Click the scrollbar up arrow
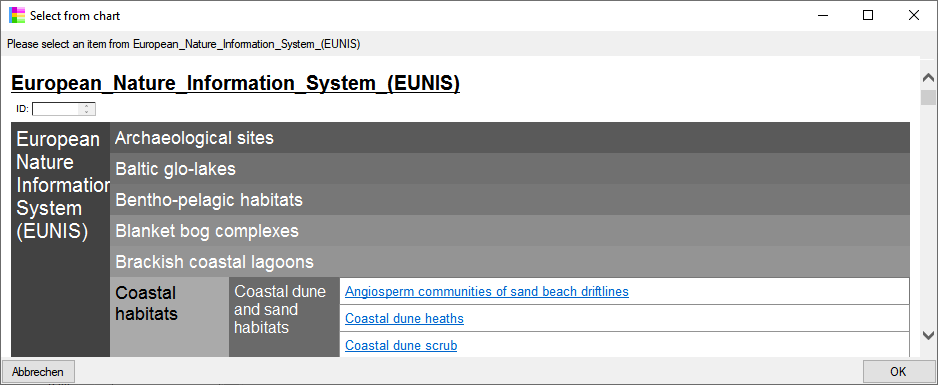 [x=928, y=78]
